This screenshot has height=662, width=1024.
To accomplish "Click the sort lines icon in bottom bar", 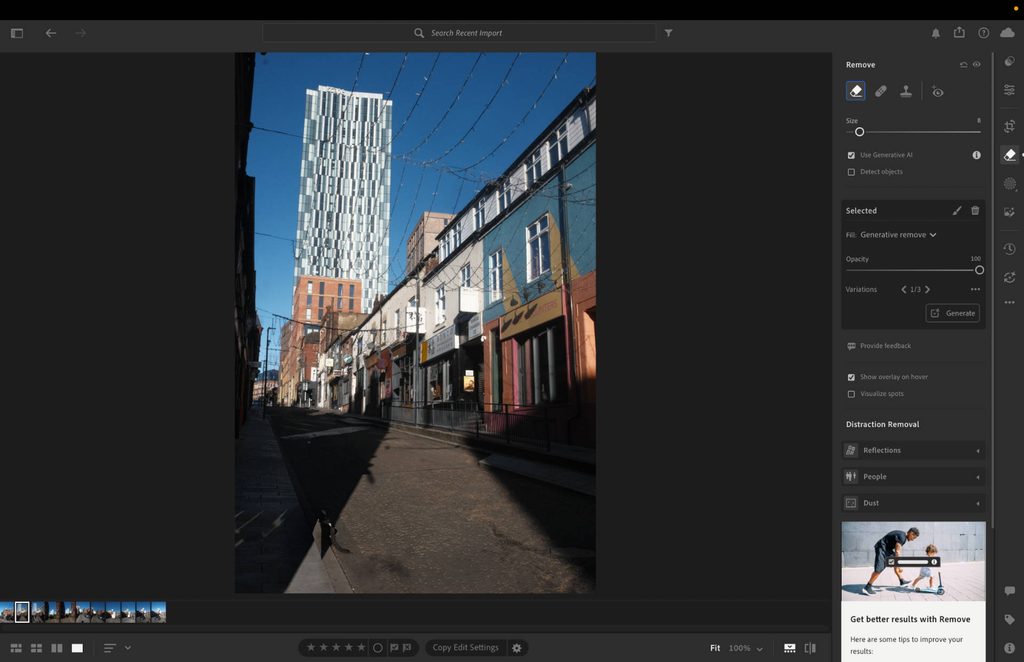I will coord(110,648).
